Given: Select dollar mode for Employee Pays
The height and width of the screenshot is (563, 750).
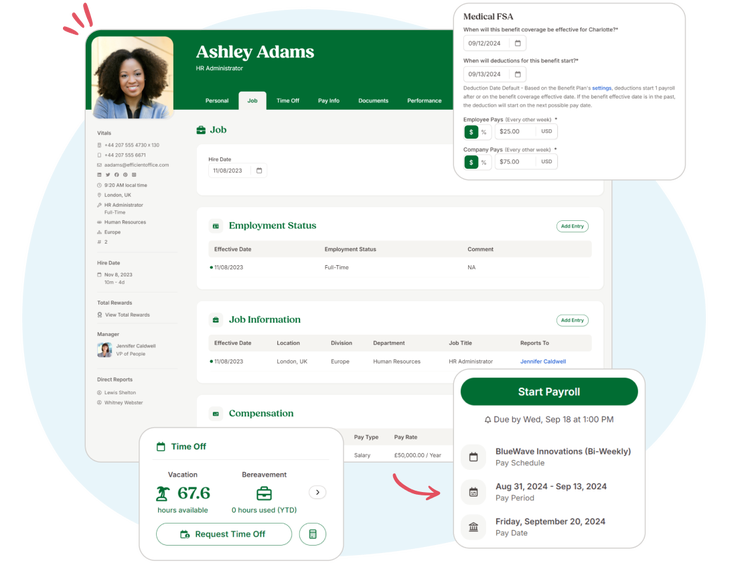Looking at the screenshot, I should pyautogui.click(x=471, y=132).
